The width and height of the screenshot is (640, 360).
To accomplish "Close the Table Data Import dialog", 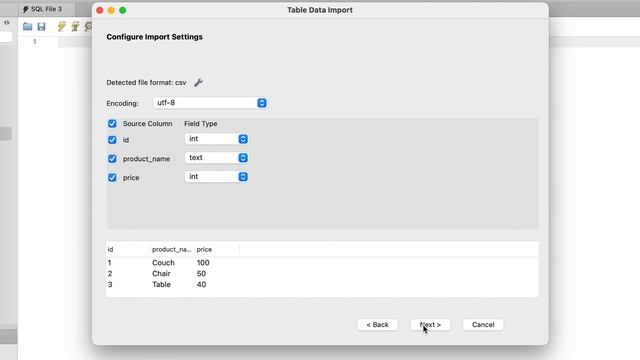I will [100, 10].
